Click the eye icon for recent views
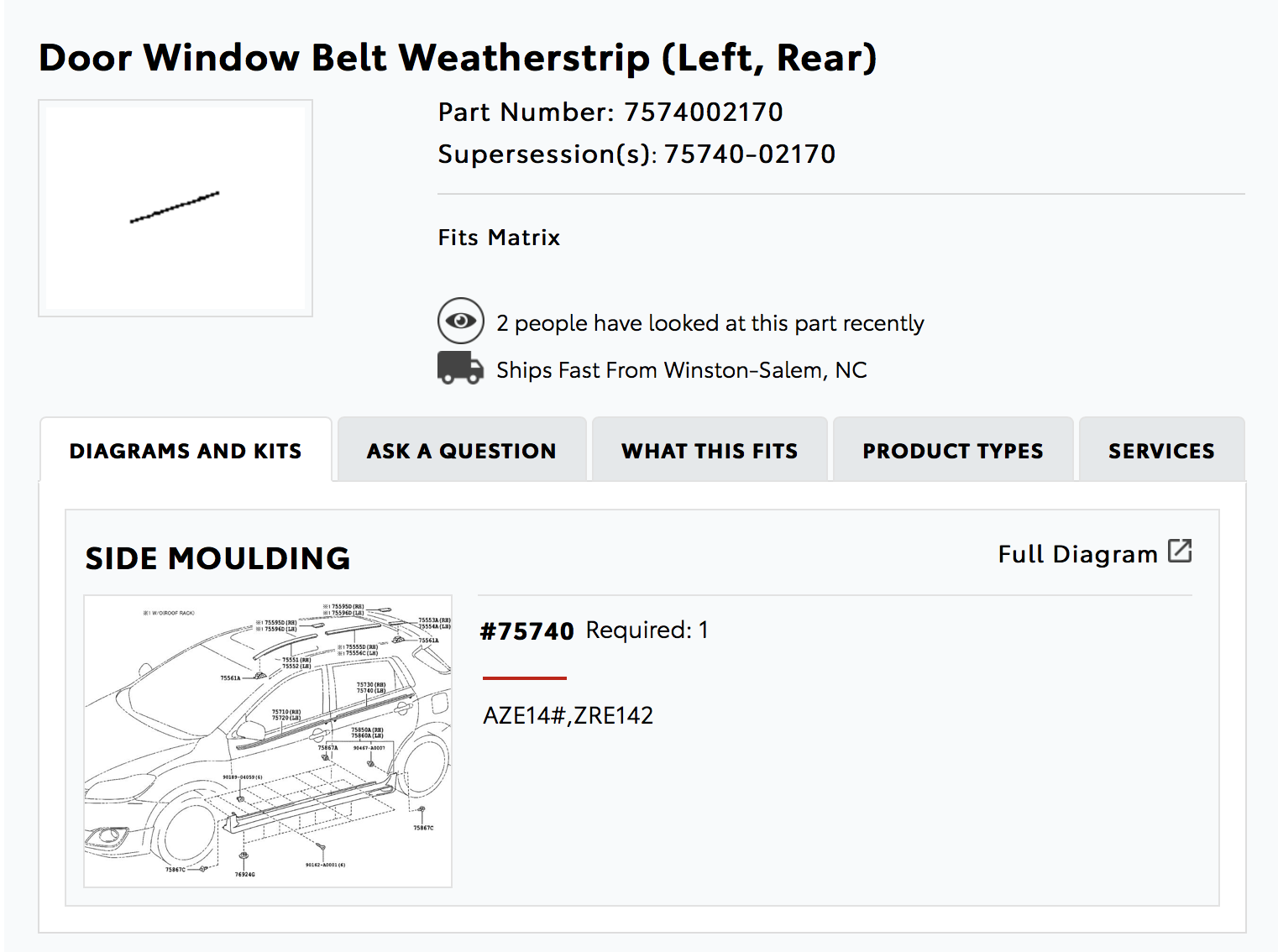Viewport: 1278px width, 952px height. pos(460,321)
